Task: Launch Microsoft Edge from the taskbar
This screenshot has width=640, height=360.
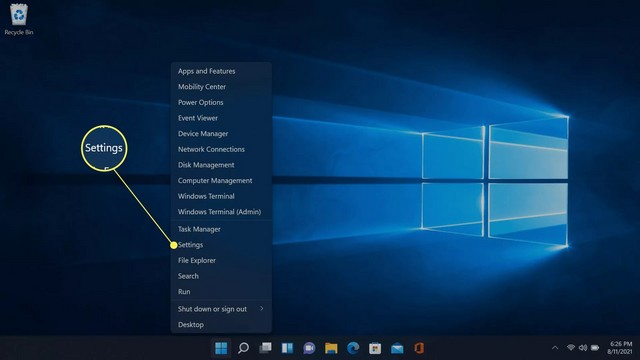Action: [353, 348]
